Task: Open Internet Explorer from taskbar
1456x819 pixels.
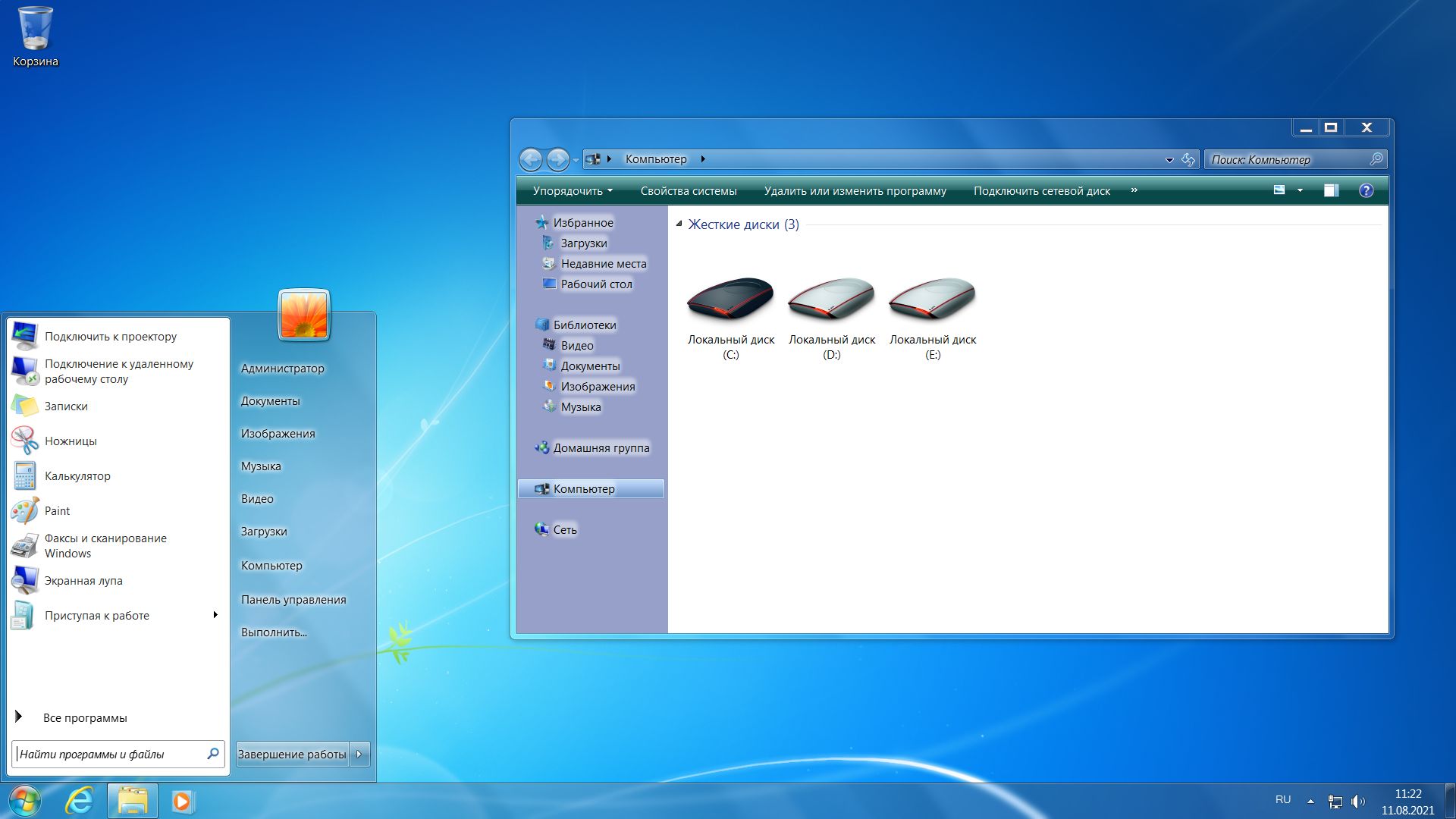Action: [80, 801]
